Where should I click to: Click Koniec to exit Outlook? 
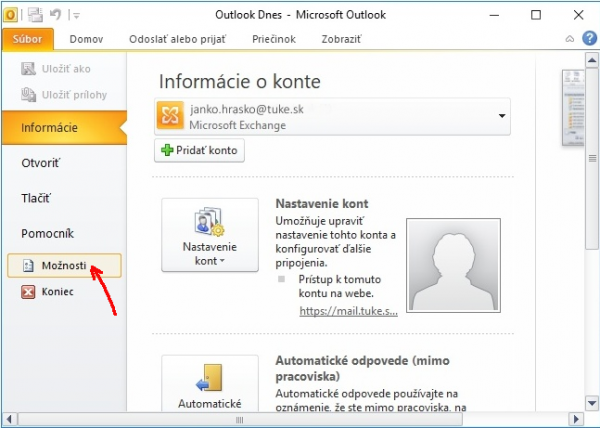57,292
